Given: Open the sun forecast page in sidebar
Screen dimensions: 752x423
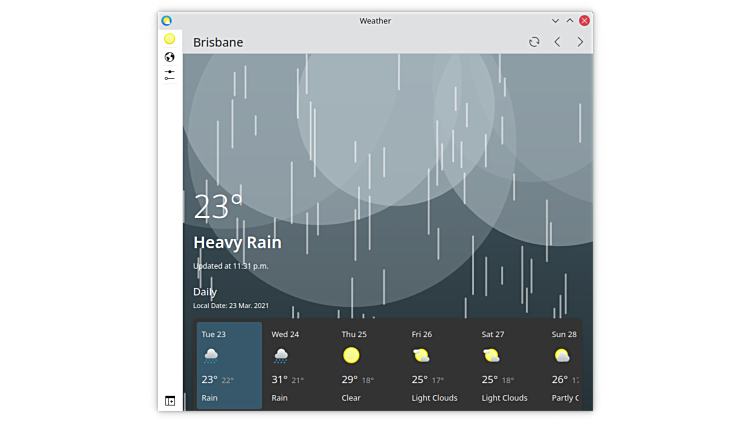Looking at the screenshot, I should tap(170, 39).
